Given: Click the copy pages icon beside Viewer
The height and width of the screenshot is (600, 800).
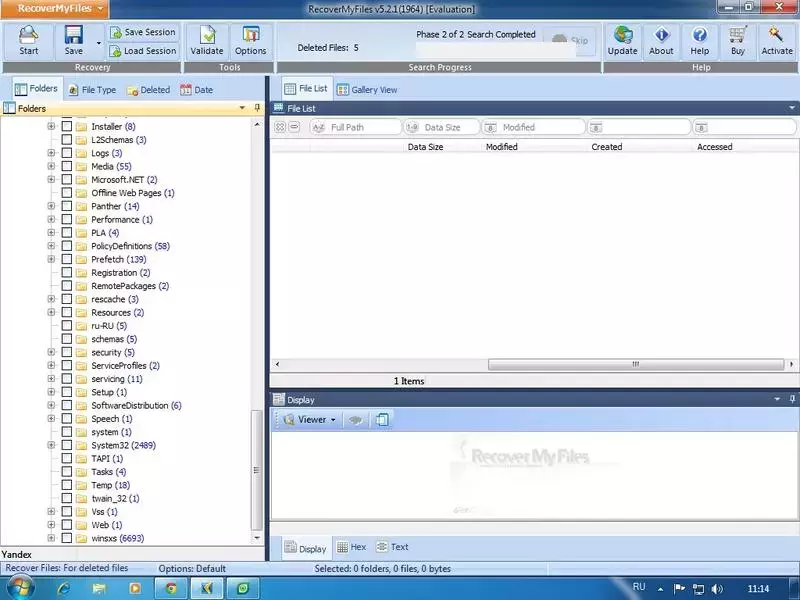Looking at the screenshot, I should 382,419.
